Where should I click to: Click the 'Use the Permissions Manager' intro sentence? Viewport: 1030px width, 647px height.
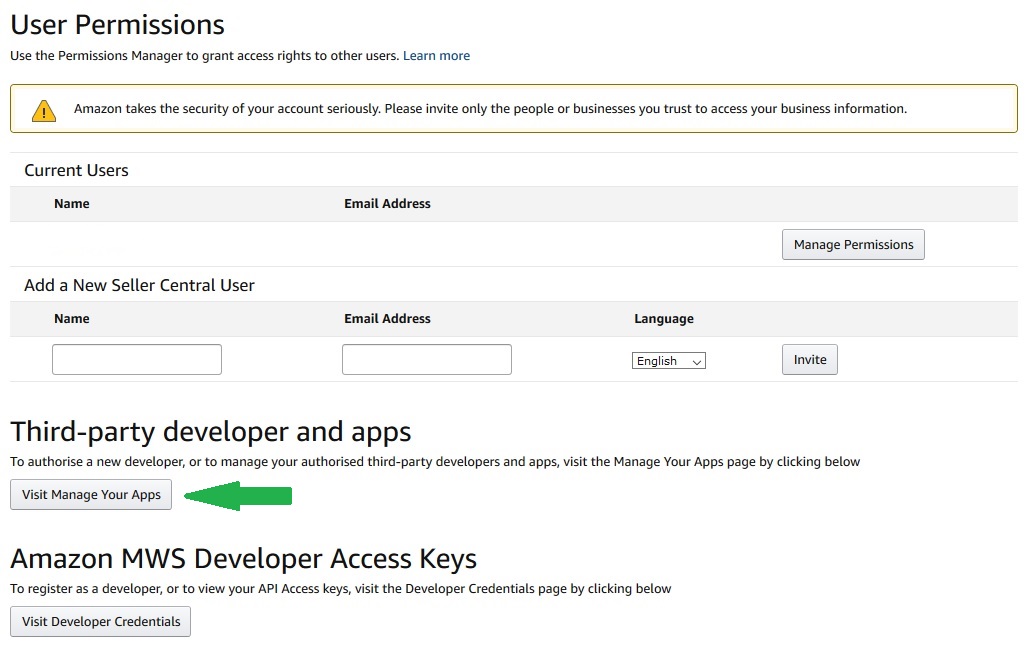point(204,56)
